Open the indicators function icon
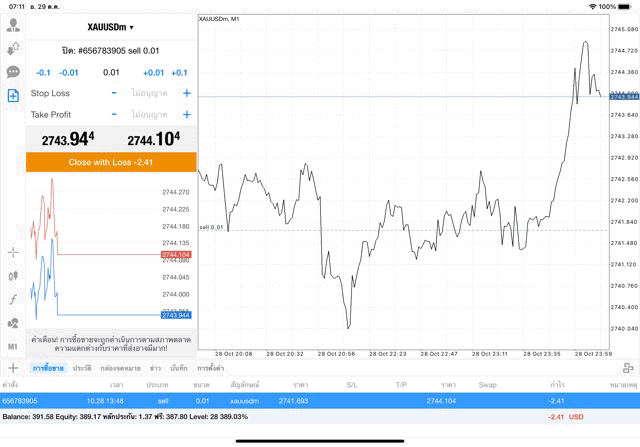 [x=13, y=299]
